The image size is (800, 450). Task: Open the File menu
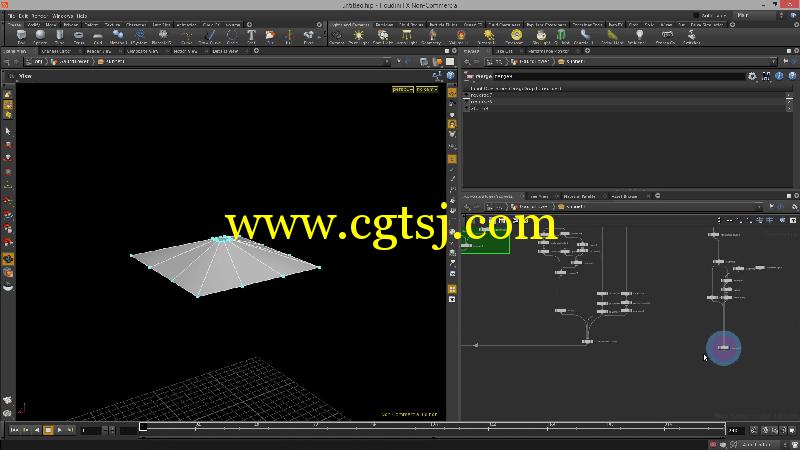(x=11, y=16)
